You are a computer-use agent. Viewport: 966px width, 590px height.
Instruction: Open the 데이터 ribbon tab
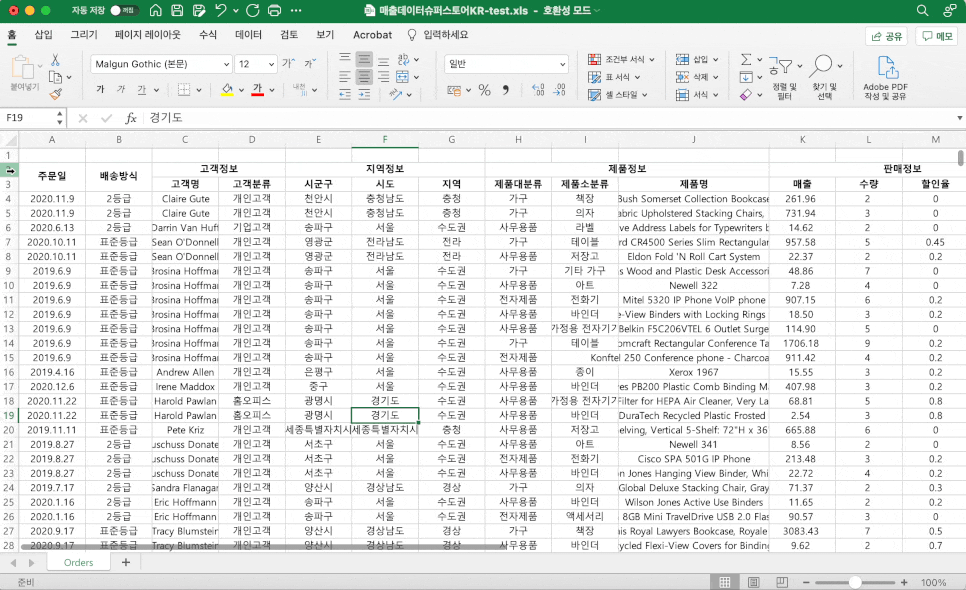coord(248,34)
